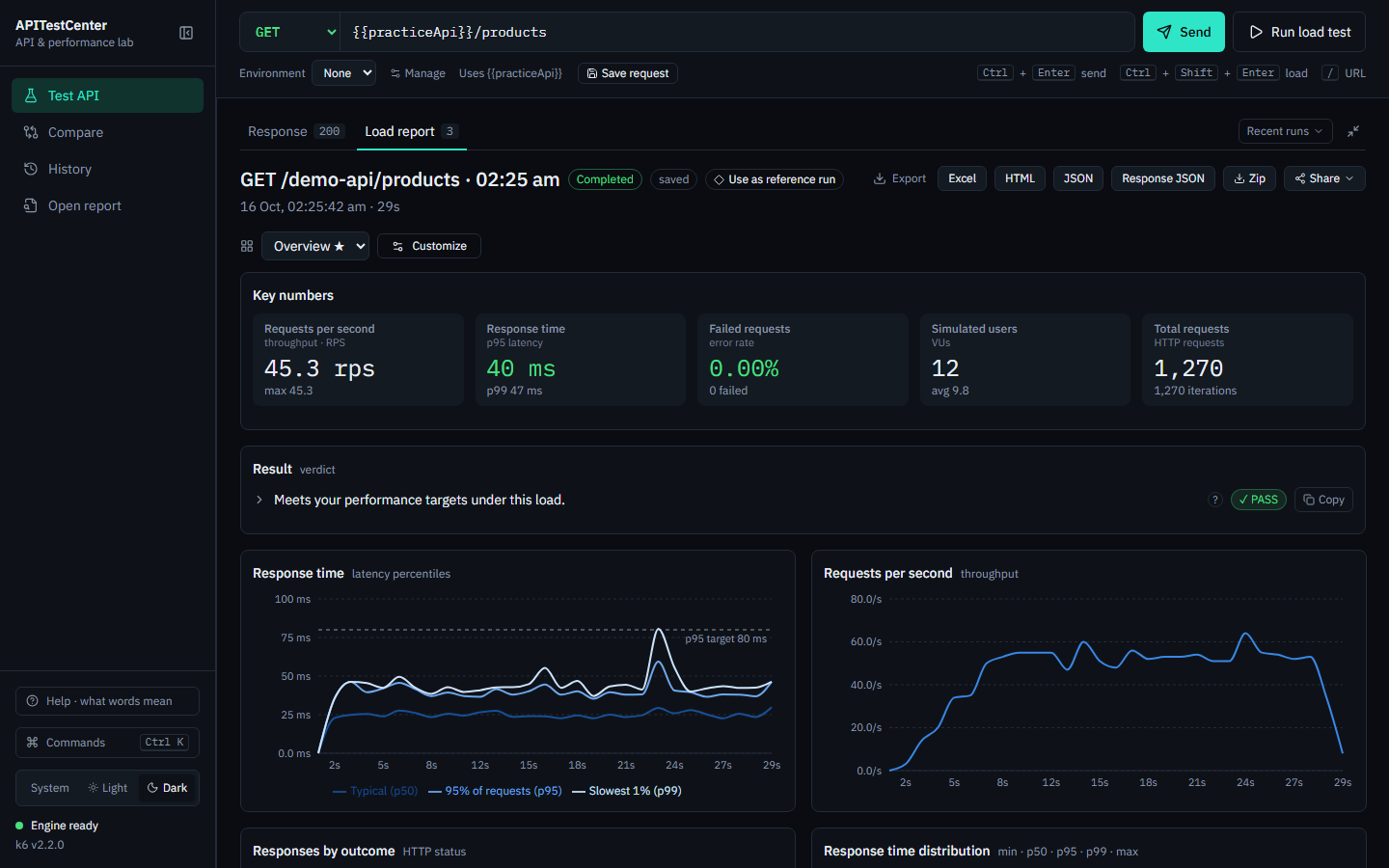
Task: Open the Overview view dropdown
Action: (x=315, y=246)
